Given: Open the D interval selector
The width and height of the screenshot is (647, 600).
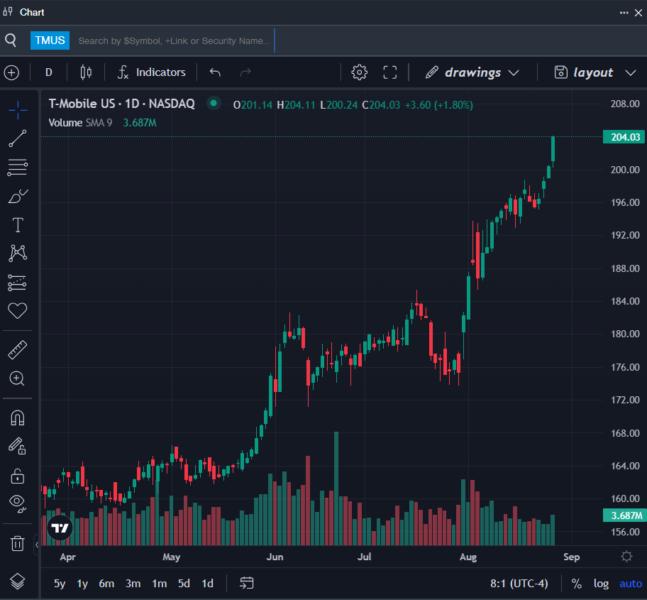Looking at the screenshot, I should pos(49,73).
